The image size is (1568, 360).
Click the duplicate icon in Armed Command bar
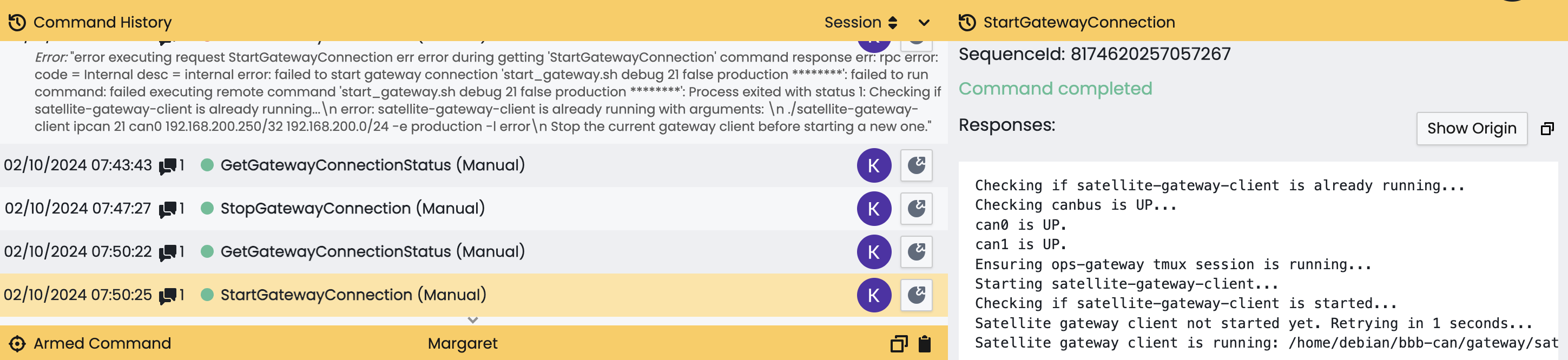[898, 344]
